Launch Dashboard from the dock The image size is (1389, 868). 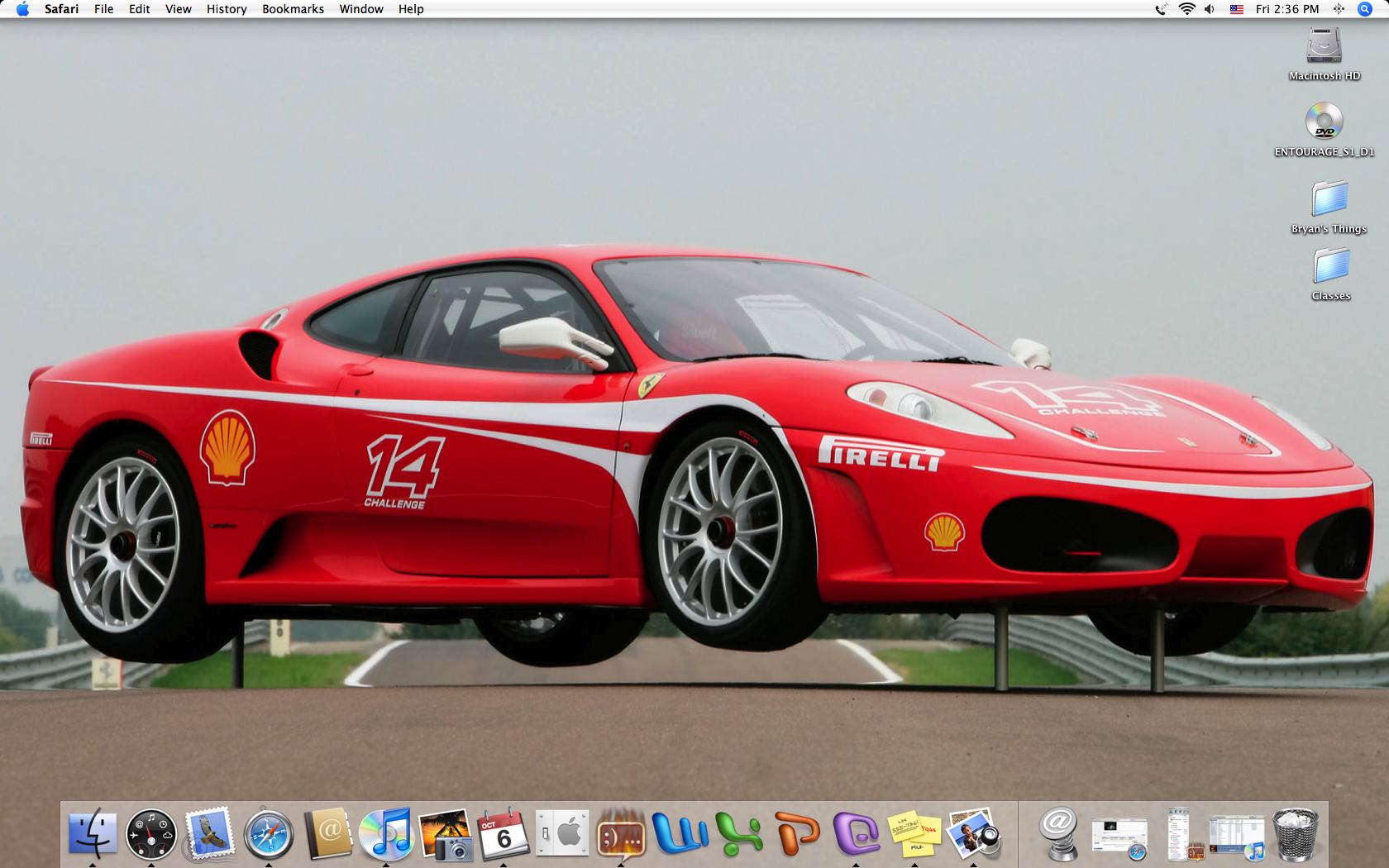point(151,834)
